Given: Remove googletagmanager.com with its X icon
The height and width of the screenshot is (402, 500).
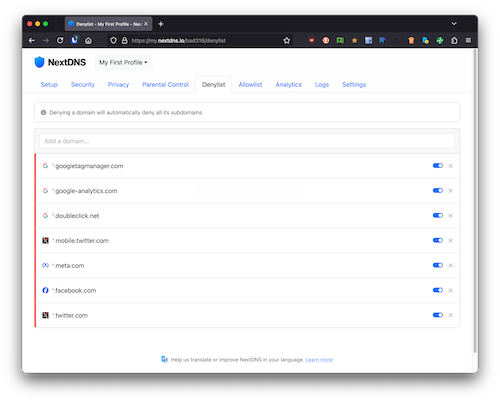Looking at the screenshot, I should coord(450,166).
